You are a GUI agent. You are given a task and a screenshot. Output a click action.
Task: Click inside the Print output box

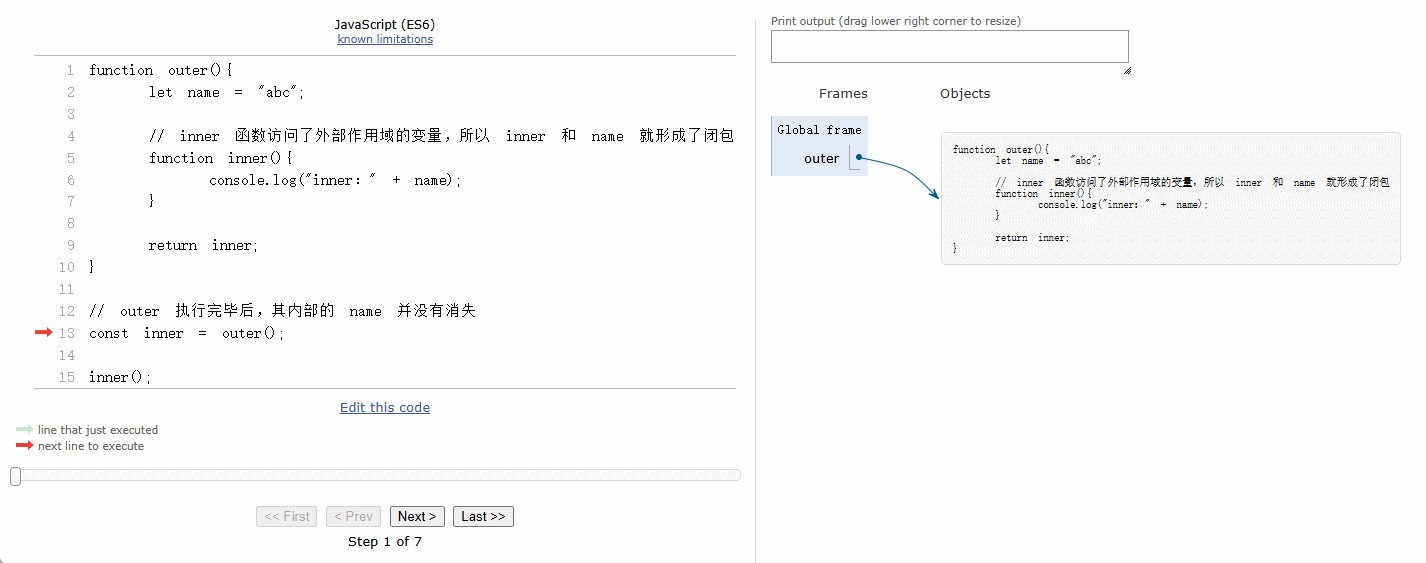point(949,47)
